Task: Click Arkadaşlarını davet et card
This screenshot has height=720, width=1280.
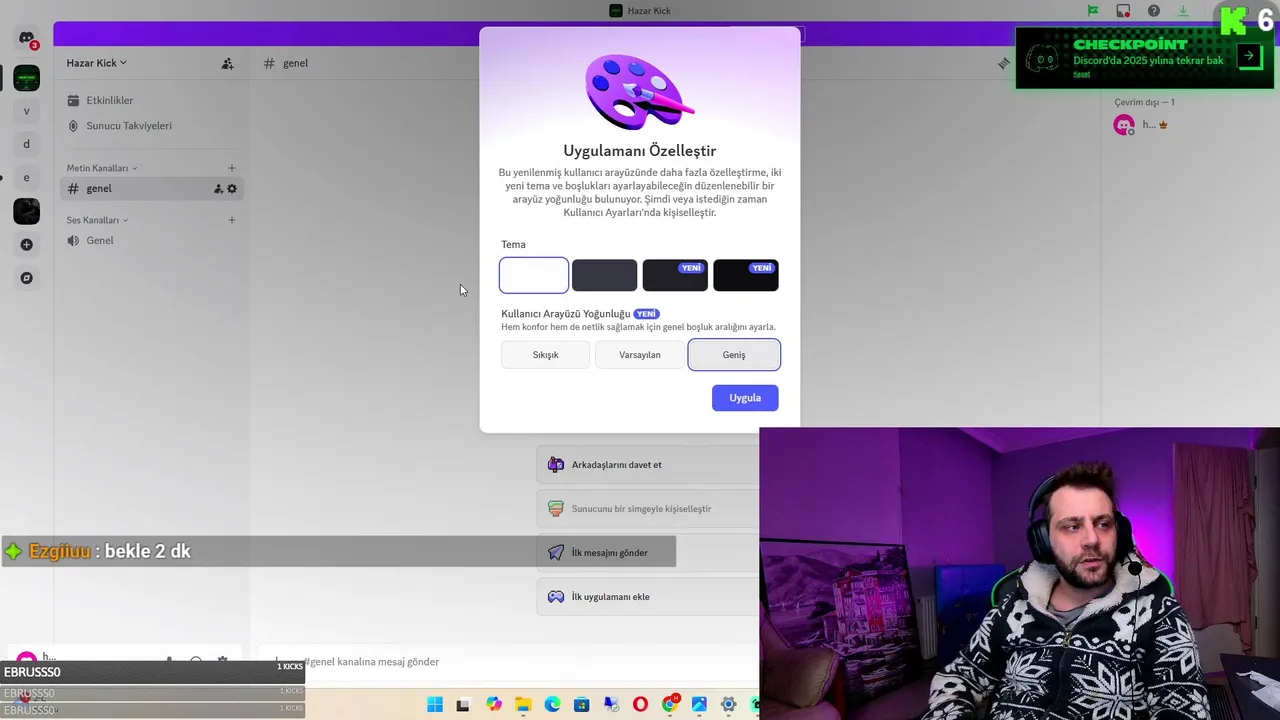Action: (648, 465)
